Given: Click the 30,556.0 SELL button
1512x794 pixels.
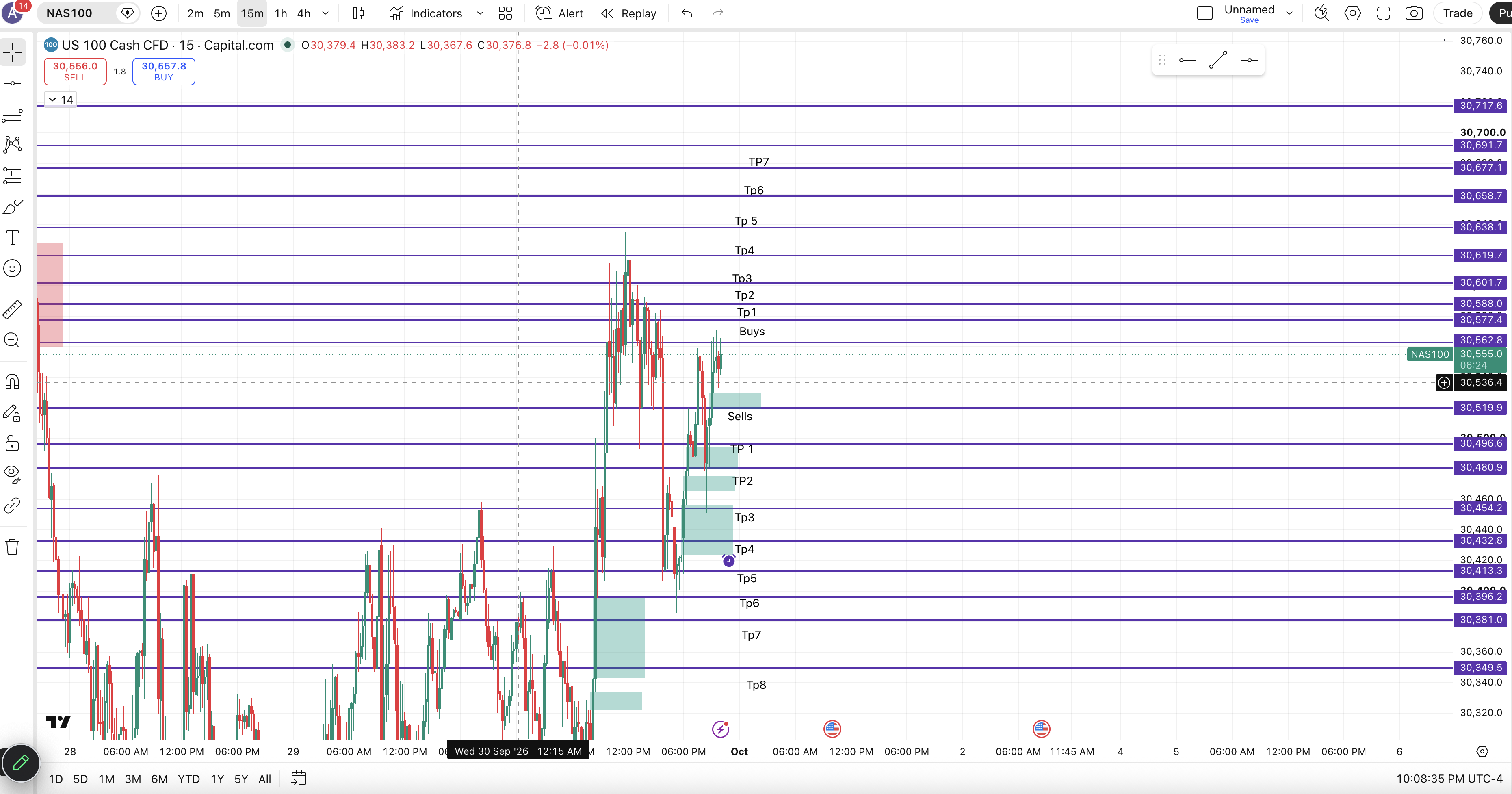Looking at the screenshot, I should (75, 71).
